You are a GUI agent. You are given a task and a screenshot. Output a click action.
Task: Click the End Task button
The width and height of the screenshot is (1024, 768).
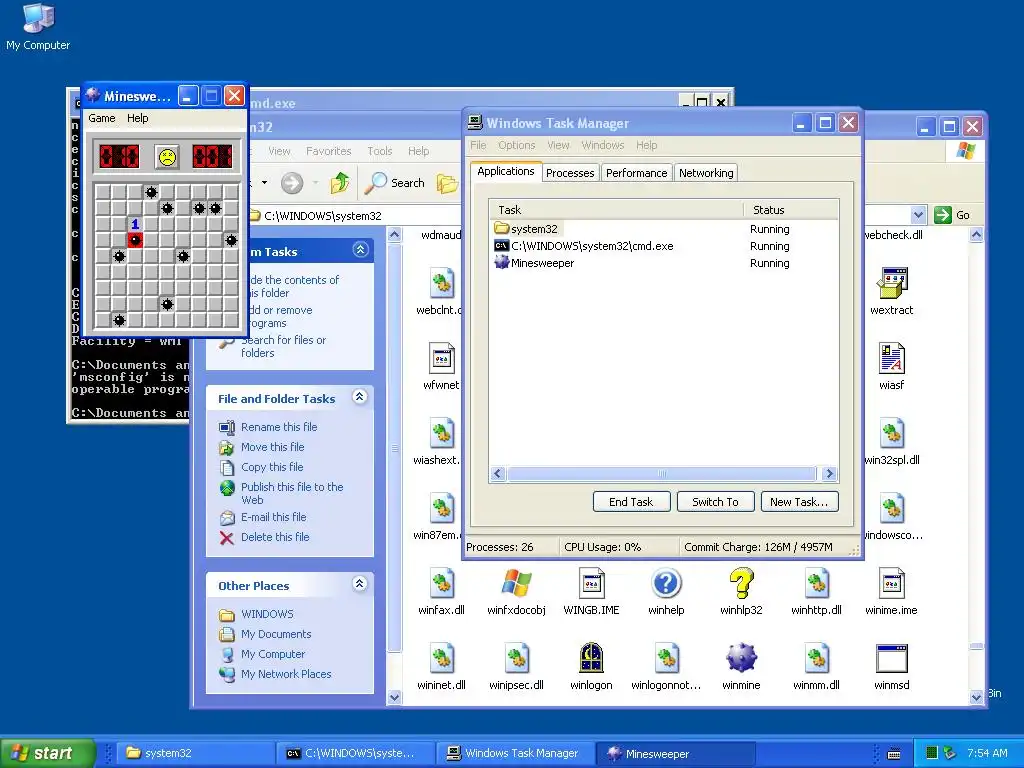(x=631, y=502)
